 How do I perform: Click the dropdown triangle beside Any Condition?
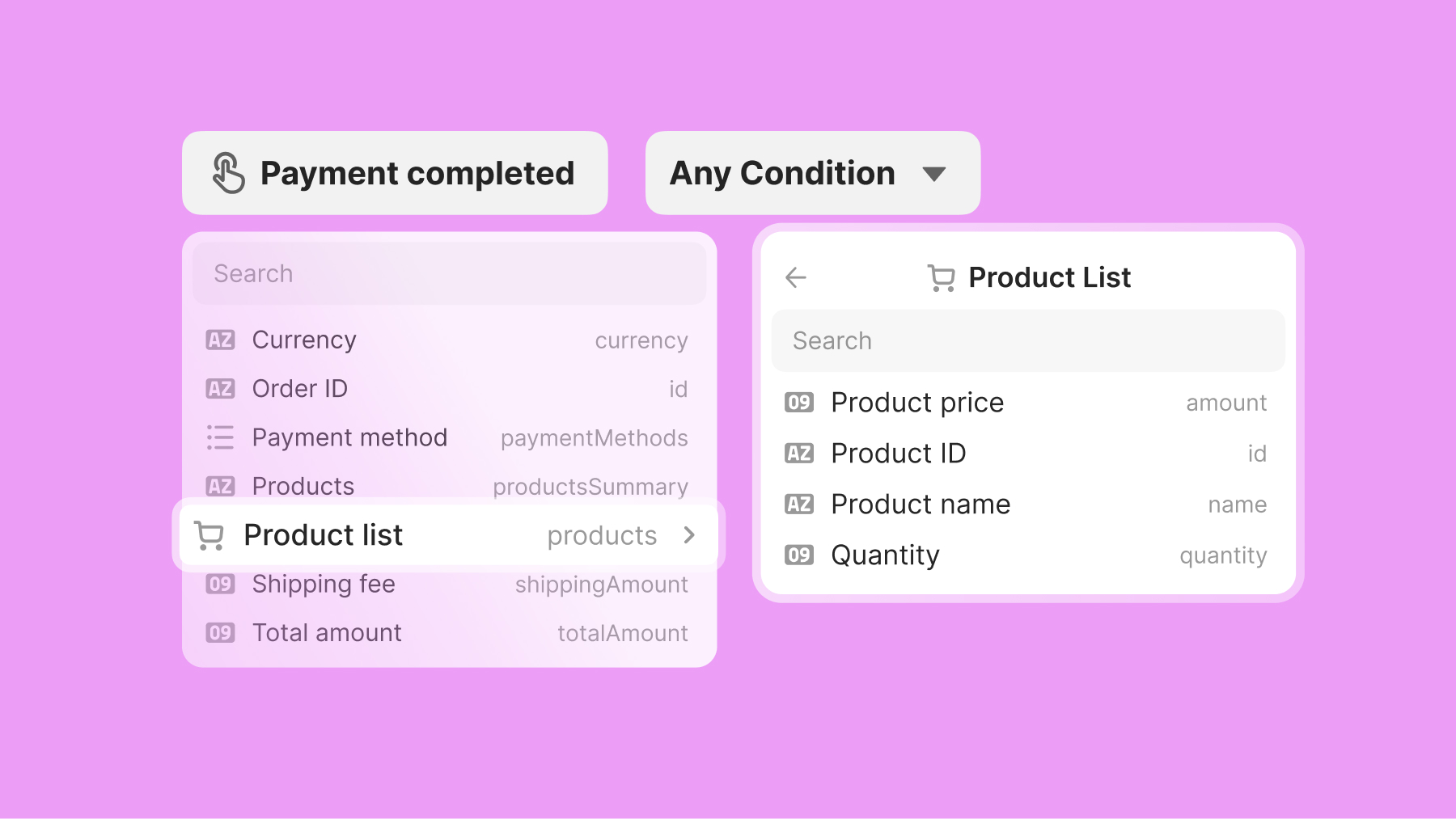(x=934, y=174)
